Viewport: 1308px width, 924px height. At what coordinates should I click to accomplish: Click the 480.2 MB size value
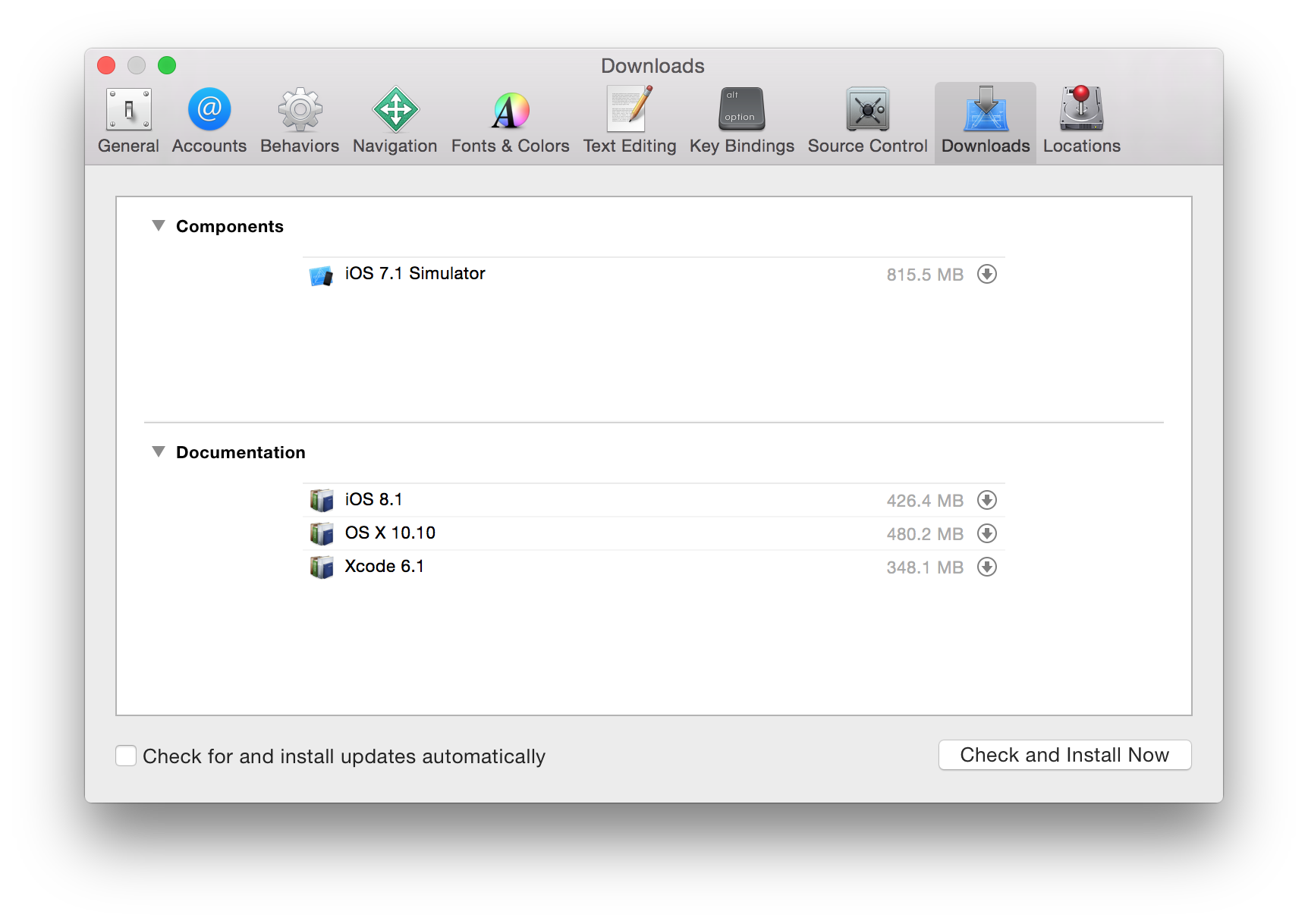(x=925, y=534)
